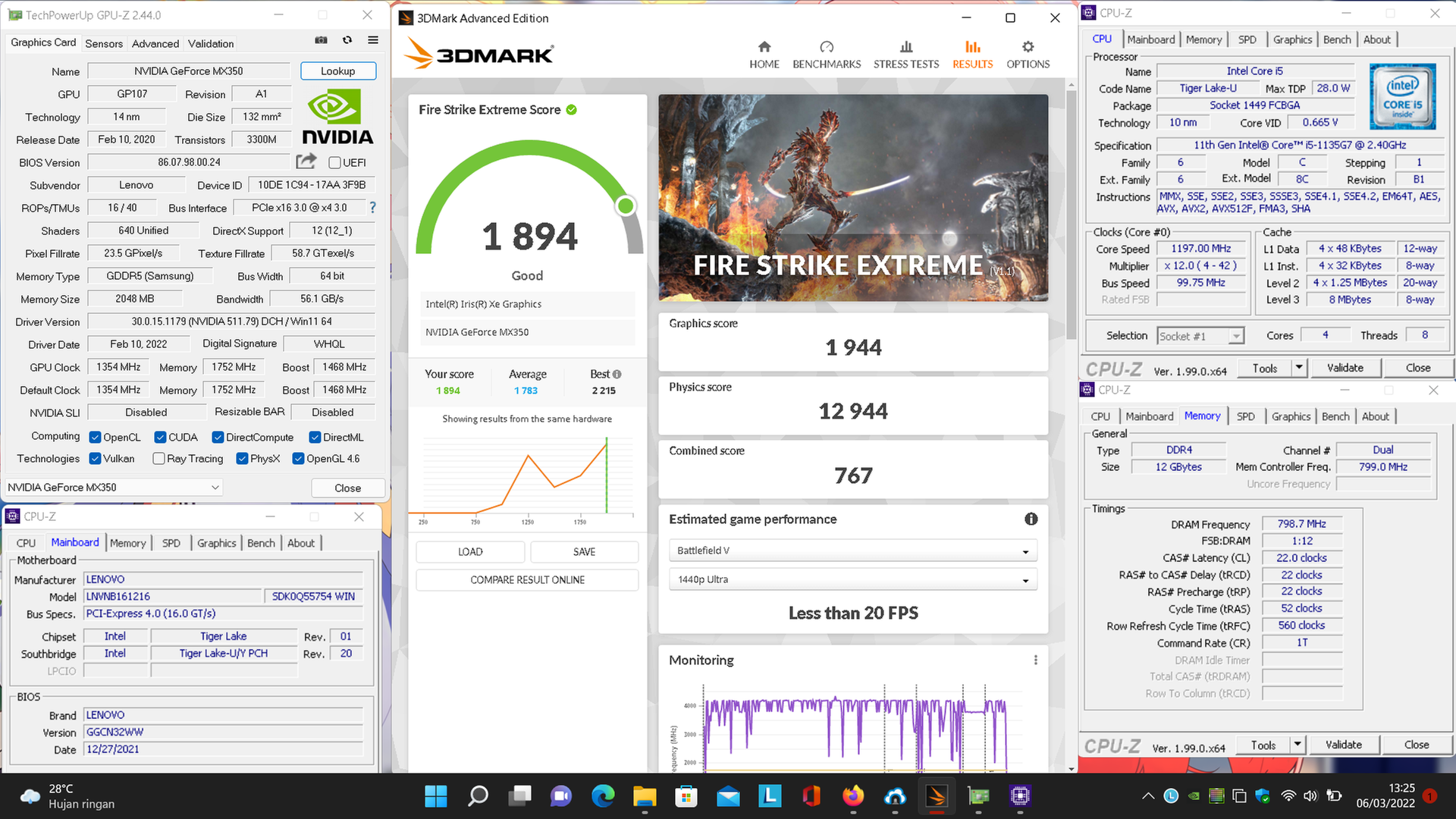Open Microsoft Store from taskbar

686,795
